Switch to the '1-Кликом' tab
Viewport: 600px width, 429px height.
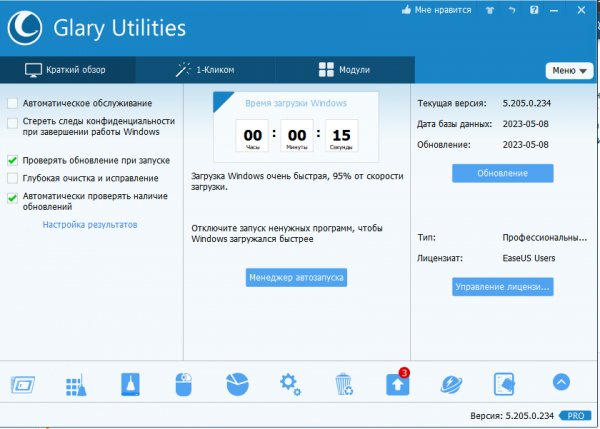[x=205, y=70]
